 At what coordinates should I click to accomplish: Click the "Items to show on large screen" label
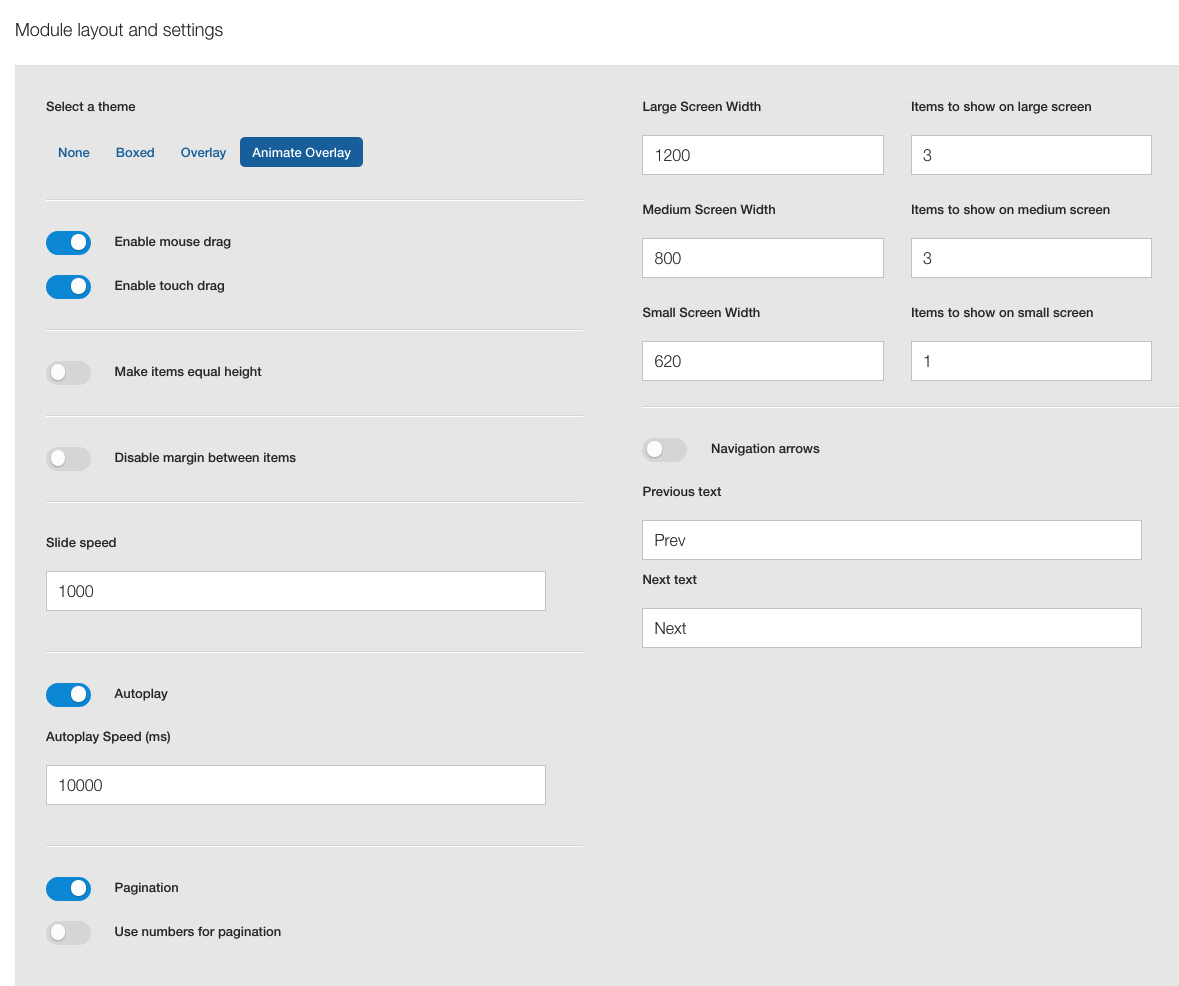pyautogui.click(x=1001, y=107)
